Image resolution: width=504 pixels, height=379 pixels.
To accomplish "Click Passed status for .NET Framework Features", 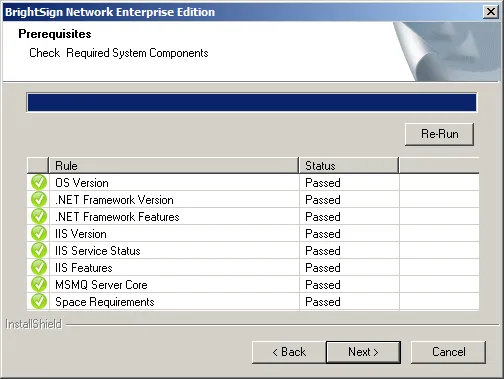I will coord(323,217).
